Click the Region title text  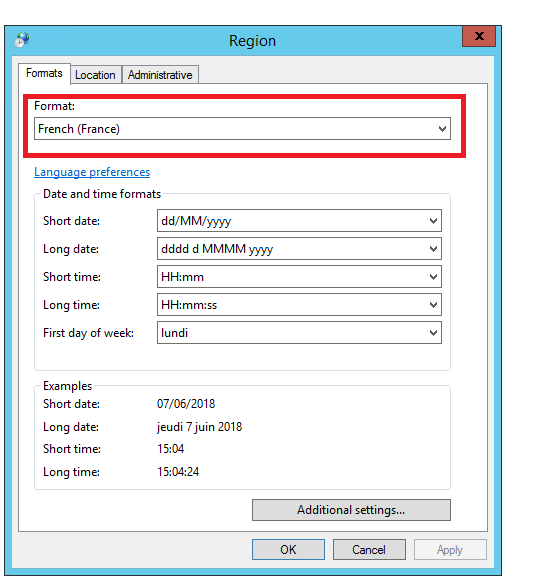click(252, 41)
